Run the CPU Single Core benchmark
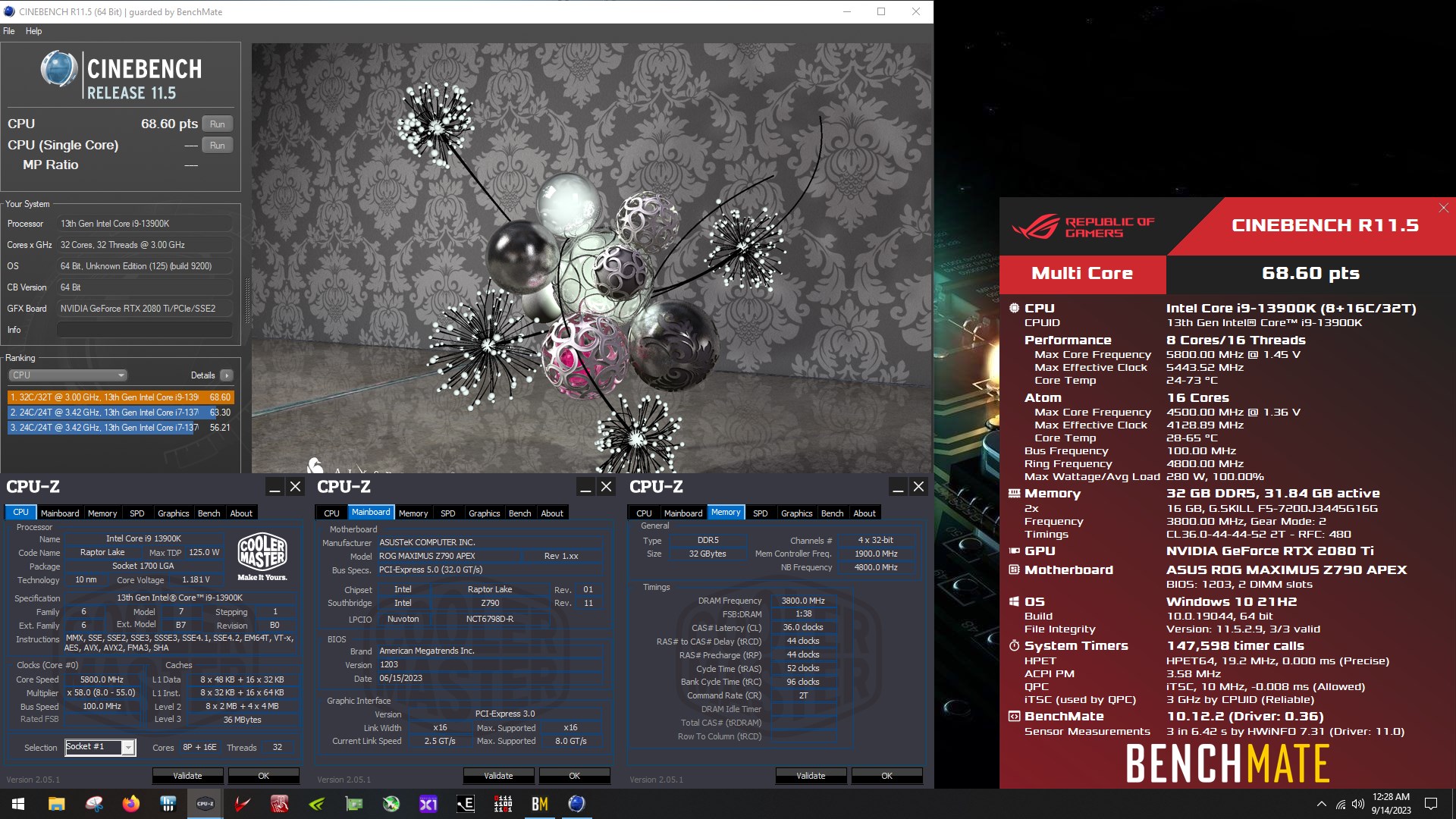 tap(218, 146)
